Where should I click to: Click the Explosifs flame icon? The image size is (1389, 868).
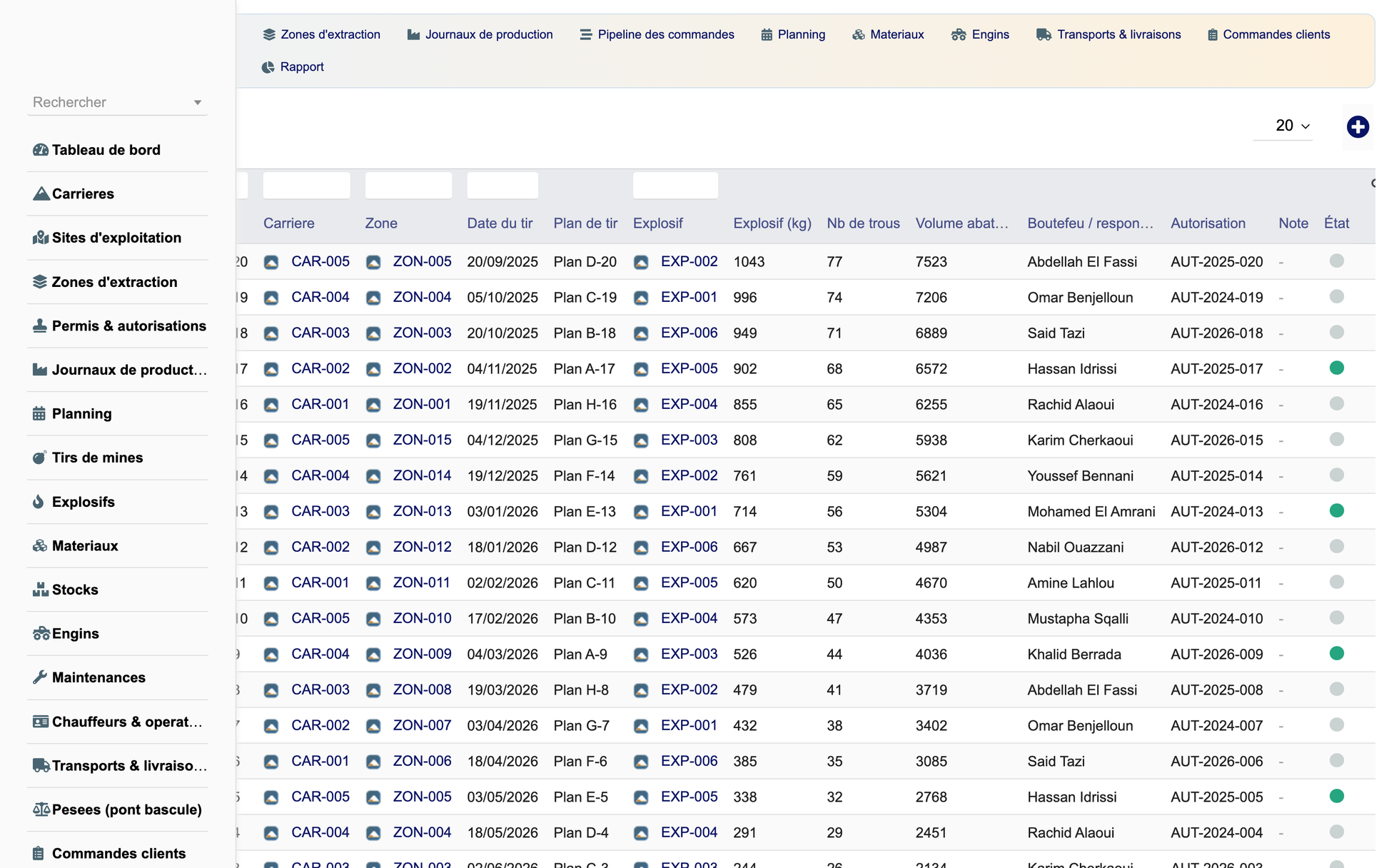[39, 502]
